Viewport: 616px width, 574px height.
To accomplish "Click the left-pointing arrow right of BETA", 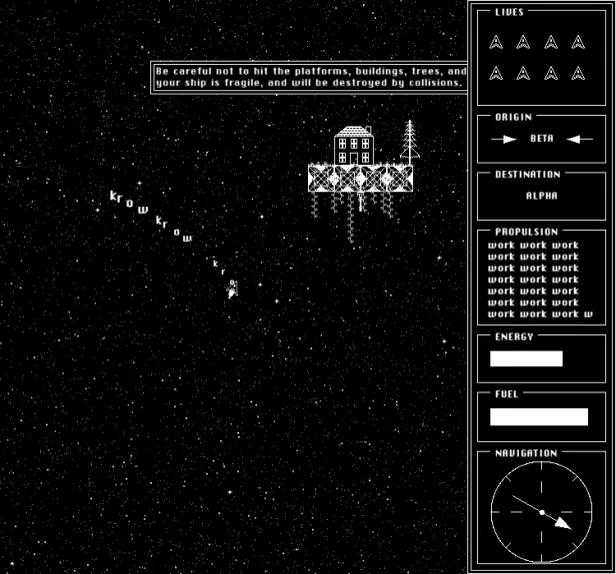I will coord(580,139).
